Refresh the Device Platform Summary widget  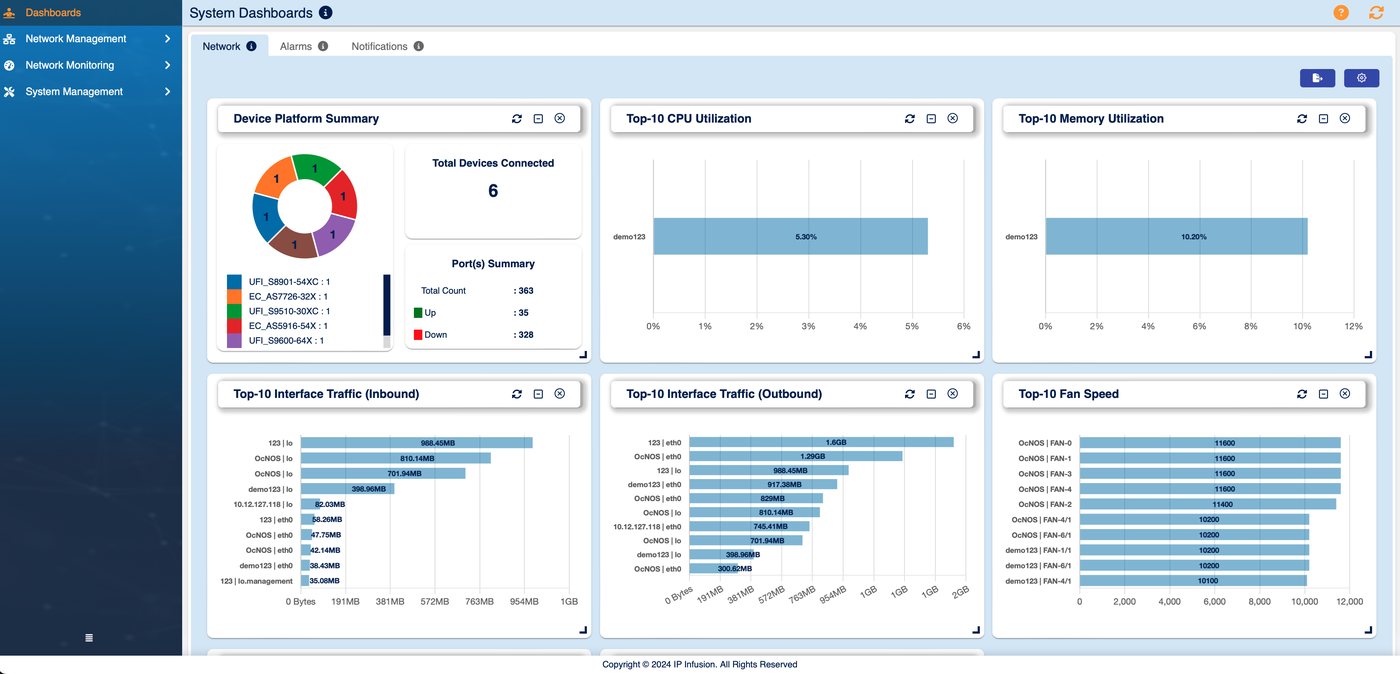(517, 118)
